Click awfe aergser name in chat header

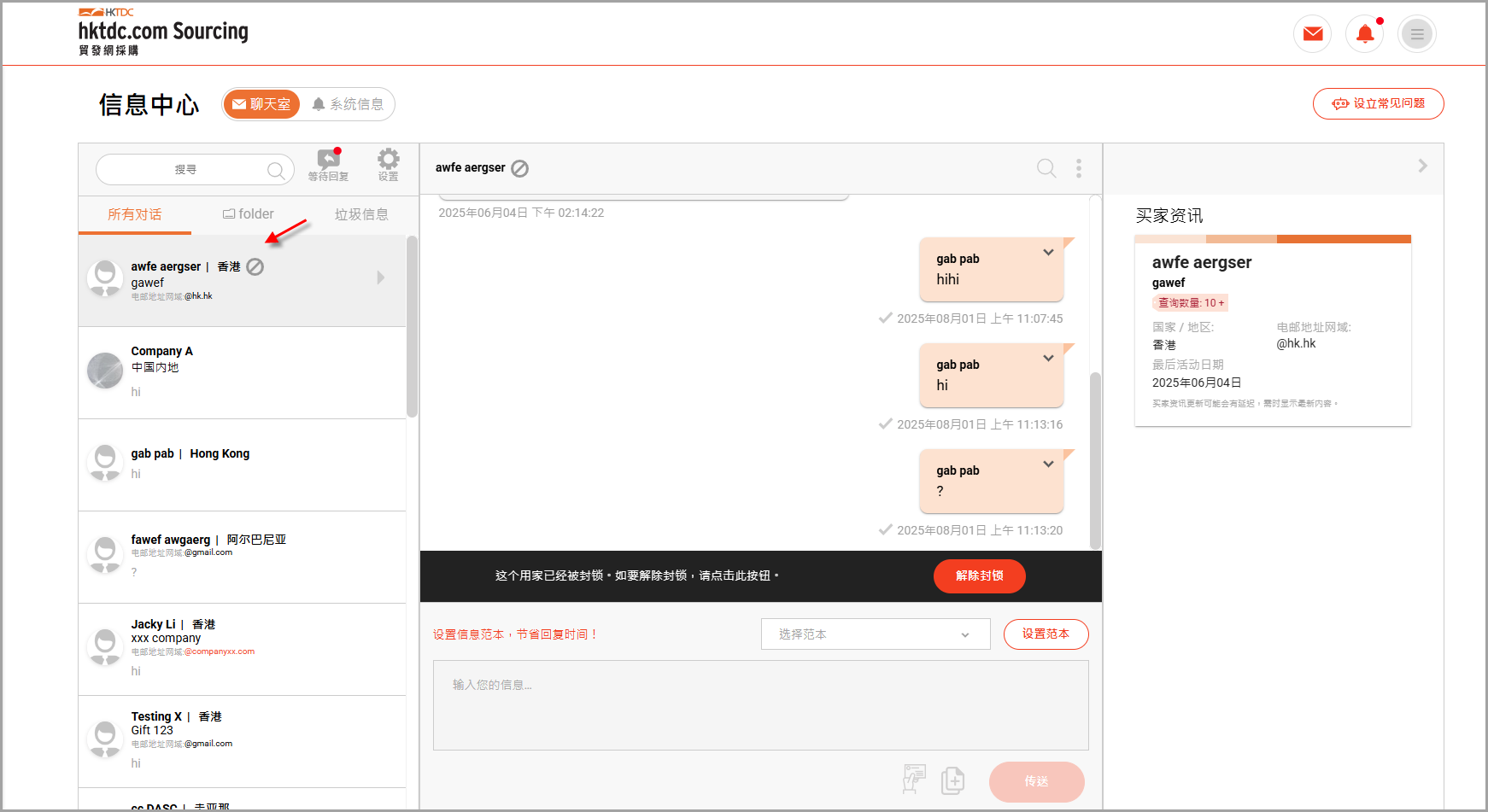pos(471,168)
